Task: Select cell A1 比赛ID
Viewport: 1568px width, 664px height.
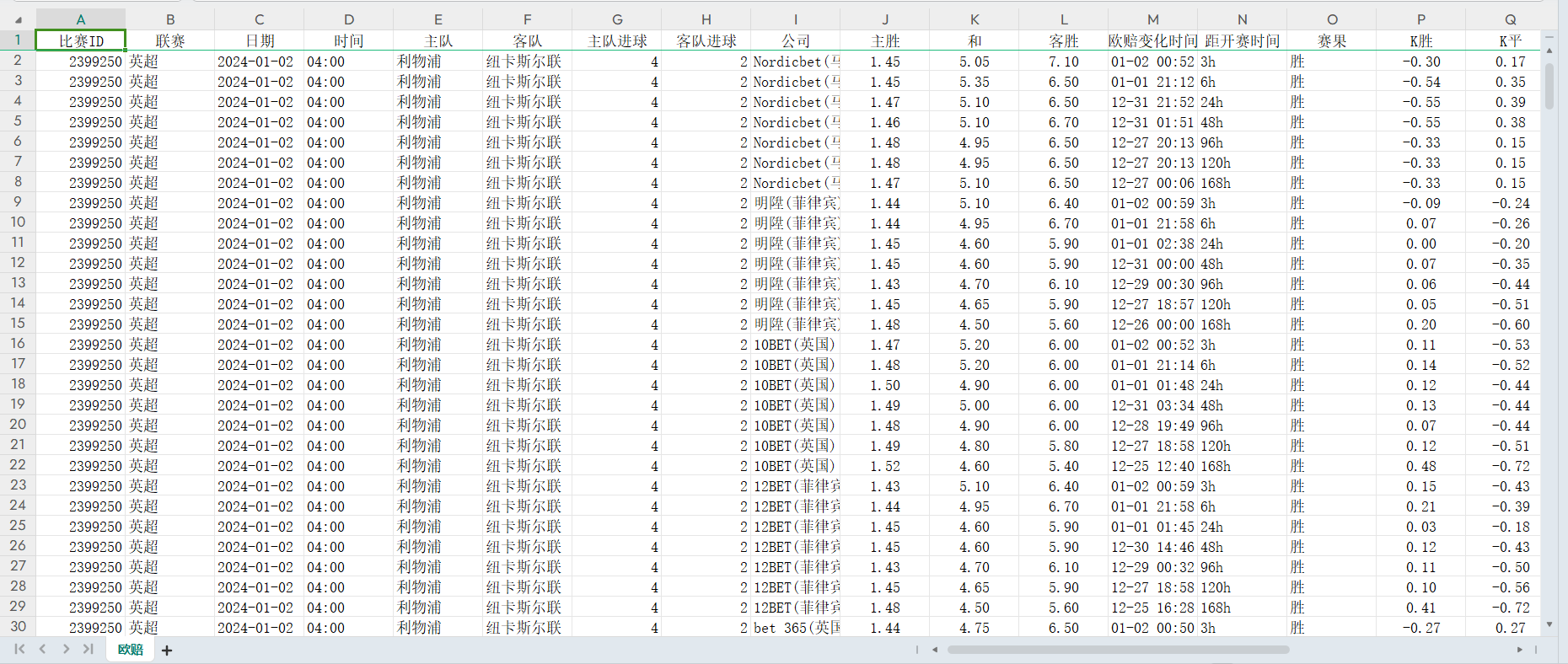Action: pyautogui.click(x=81, y=40)
